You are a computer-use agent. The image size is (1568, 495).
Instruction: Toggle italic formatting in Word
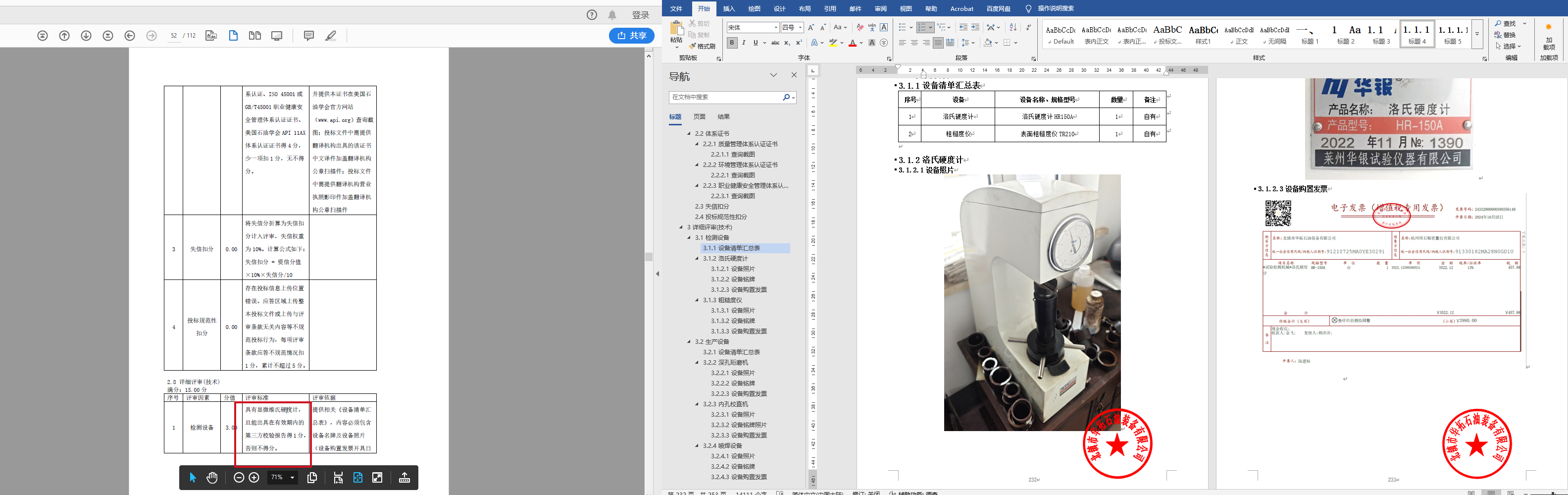(744, 43)
